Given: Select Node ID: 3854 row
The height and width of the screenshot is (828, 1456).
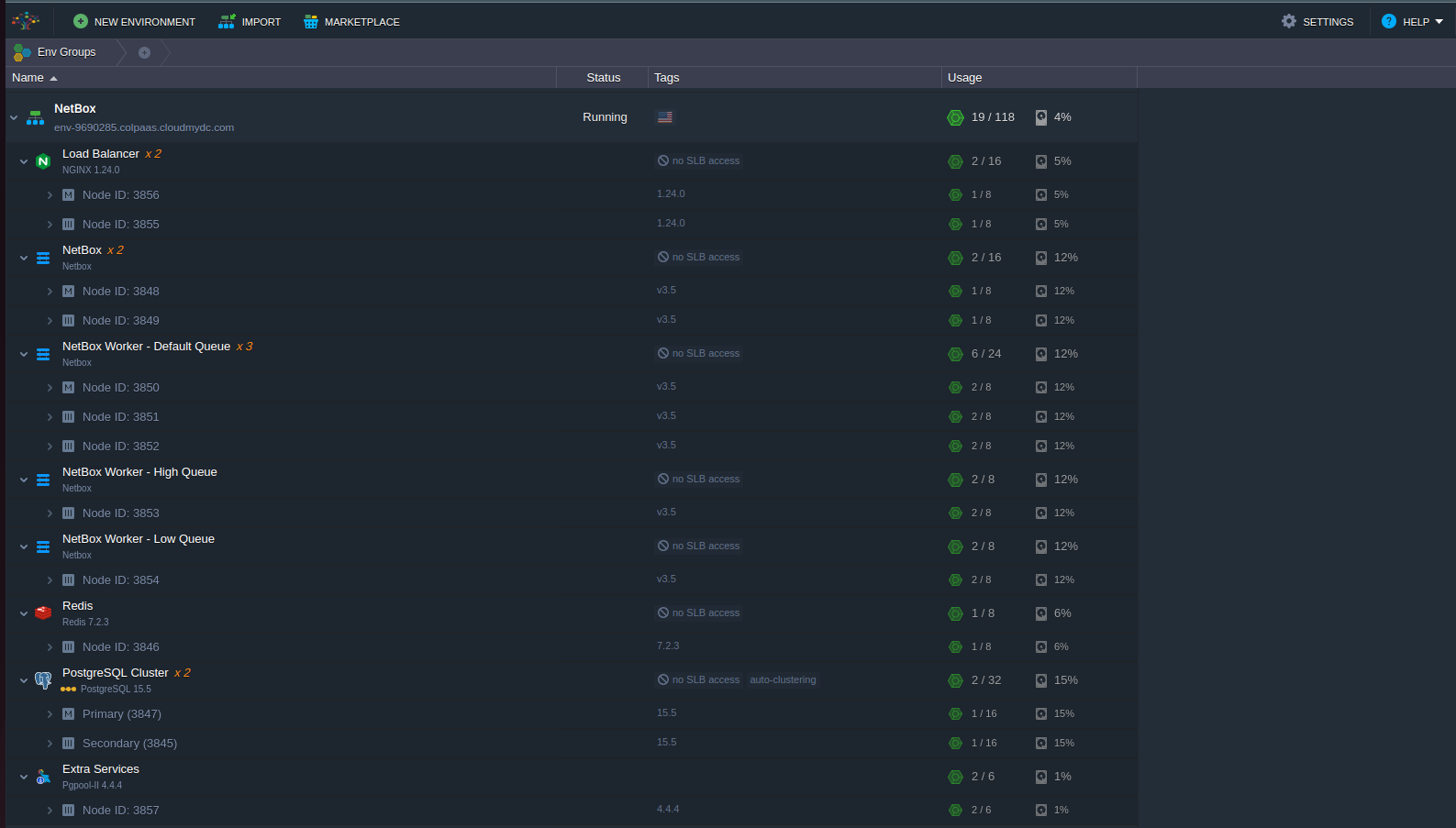Looking at the screenshot, I should tap(572, 580).
